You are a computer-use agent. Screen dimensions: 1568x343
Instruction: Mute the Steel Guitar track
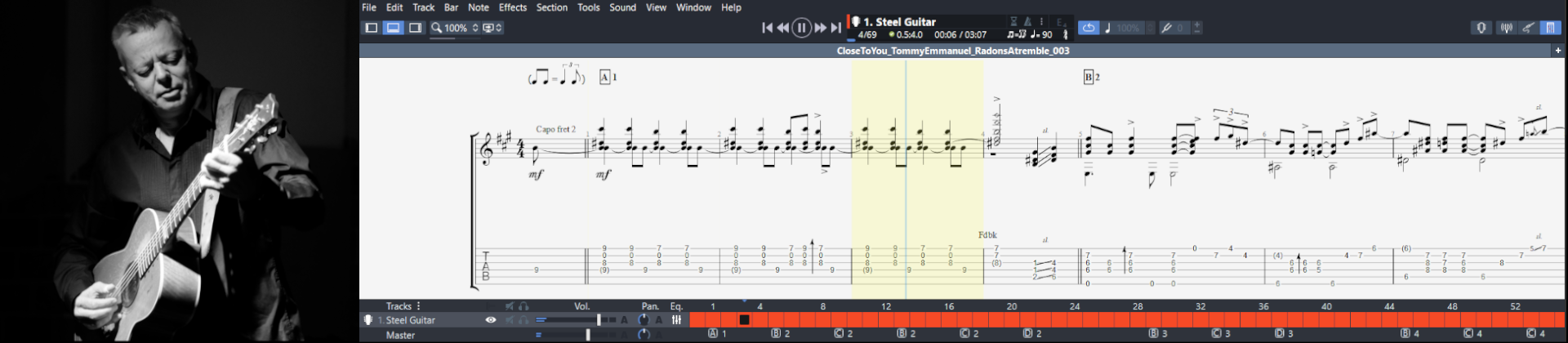pos(510,320)
